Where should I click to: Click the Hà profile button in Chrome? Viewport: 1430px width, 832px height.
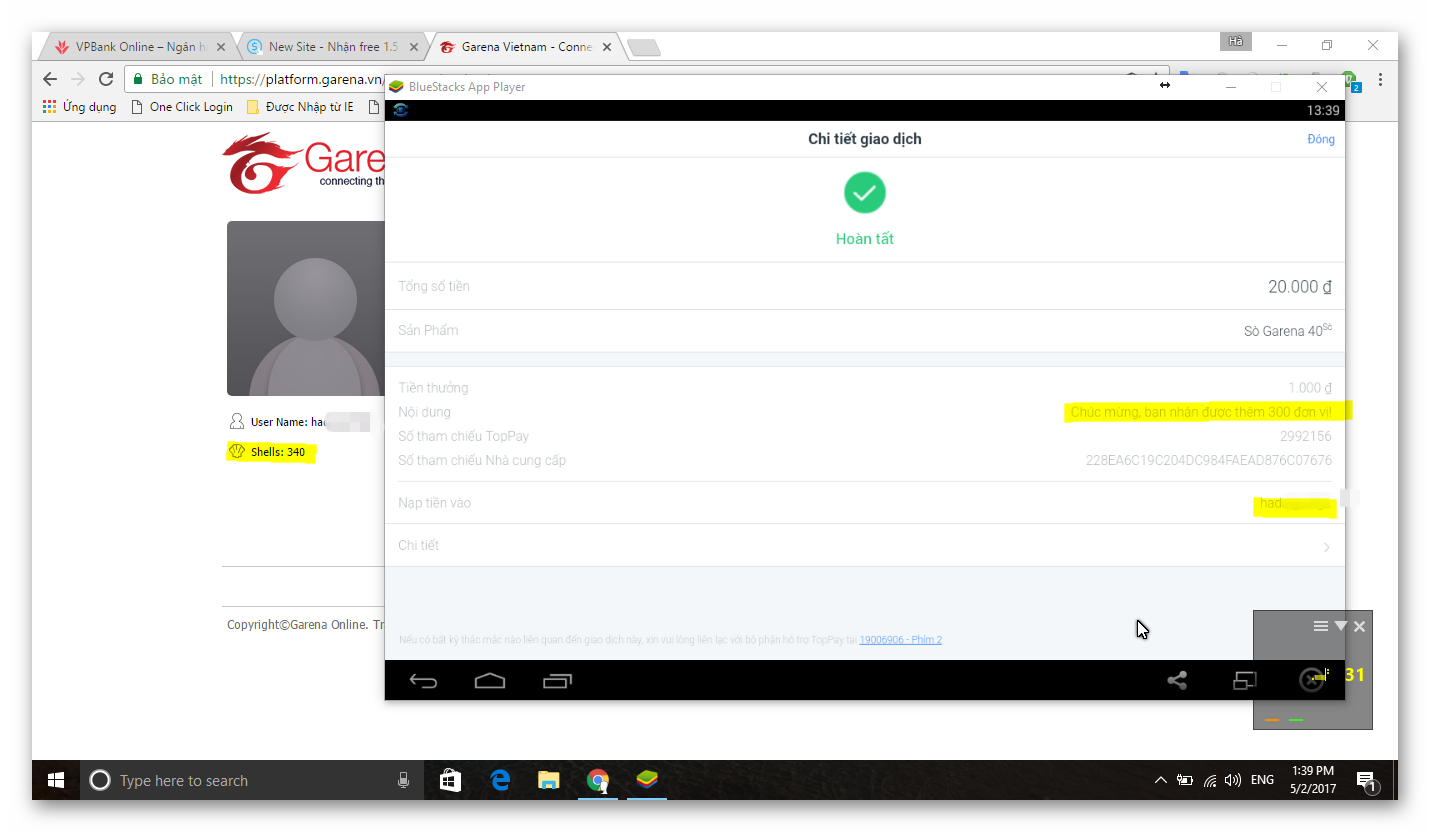coord(1236,41)
